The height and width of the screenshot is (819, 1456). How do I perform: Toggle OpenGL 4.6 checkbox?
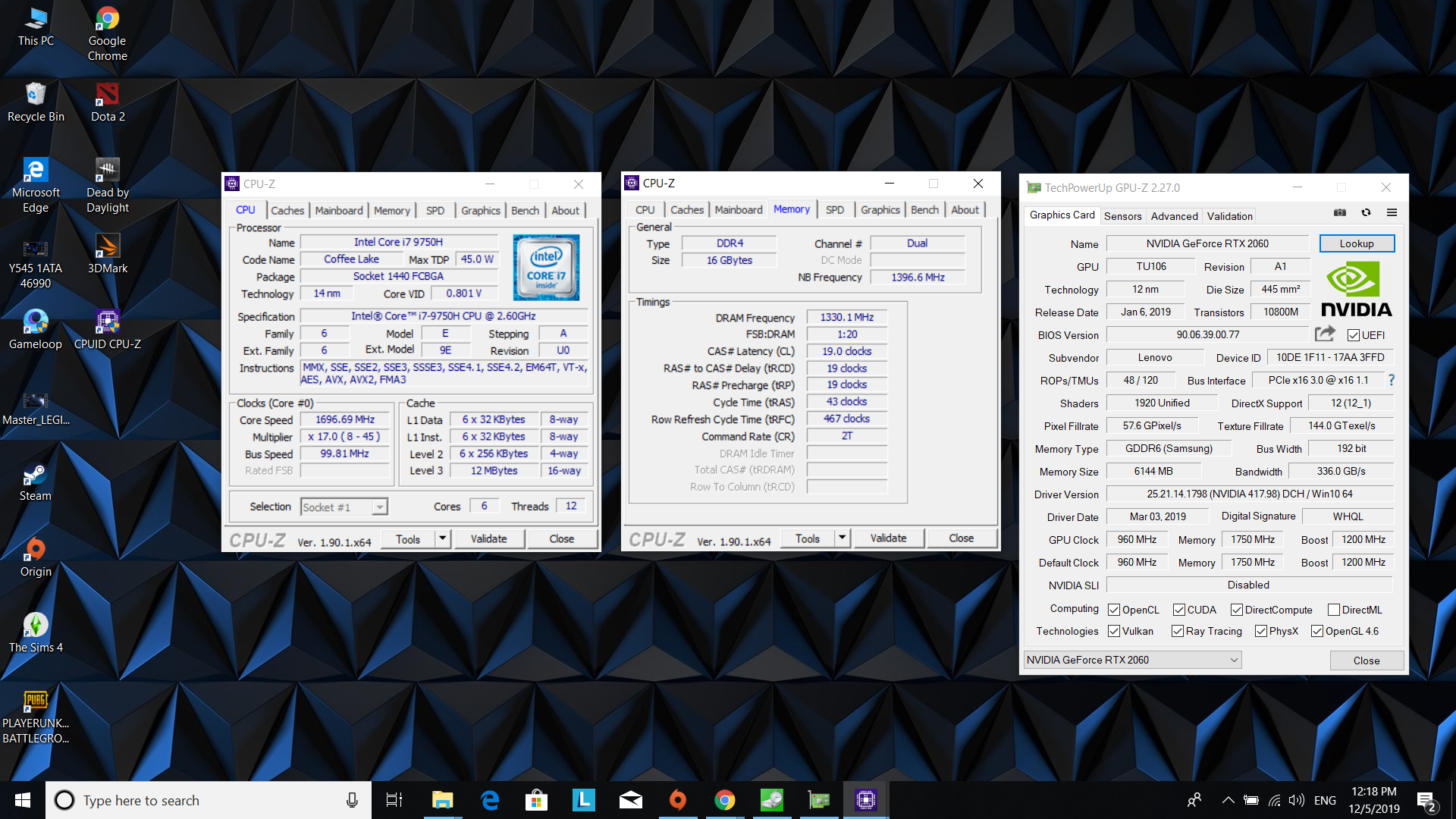click(x=1316, y=631)
